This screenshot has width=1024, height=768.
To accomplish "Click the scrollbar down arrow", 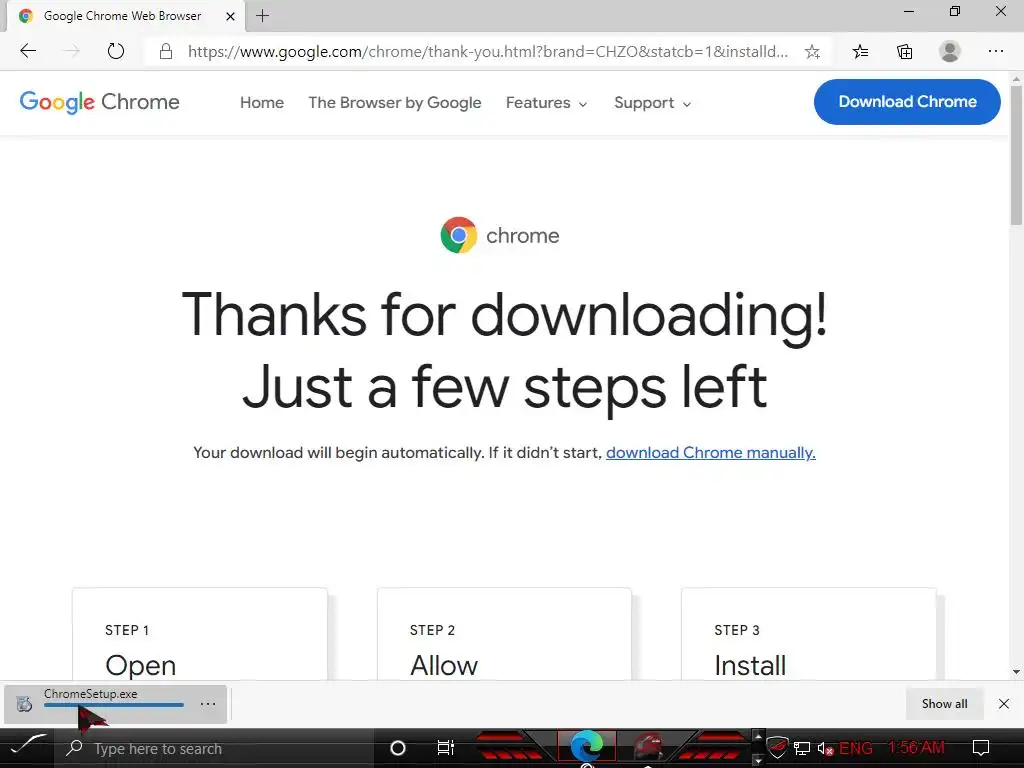I will tap(1016, 671).
